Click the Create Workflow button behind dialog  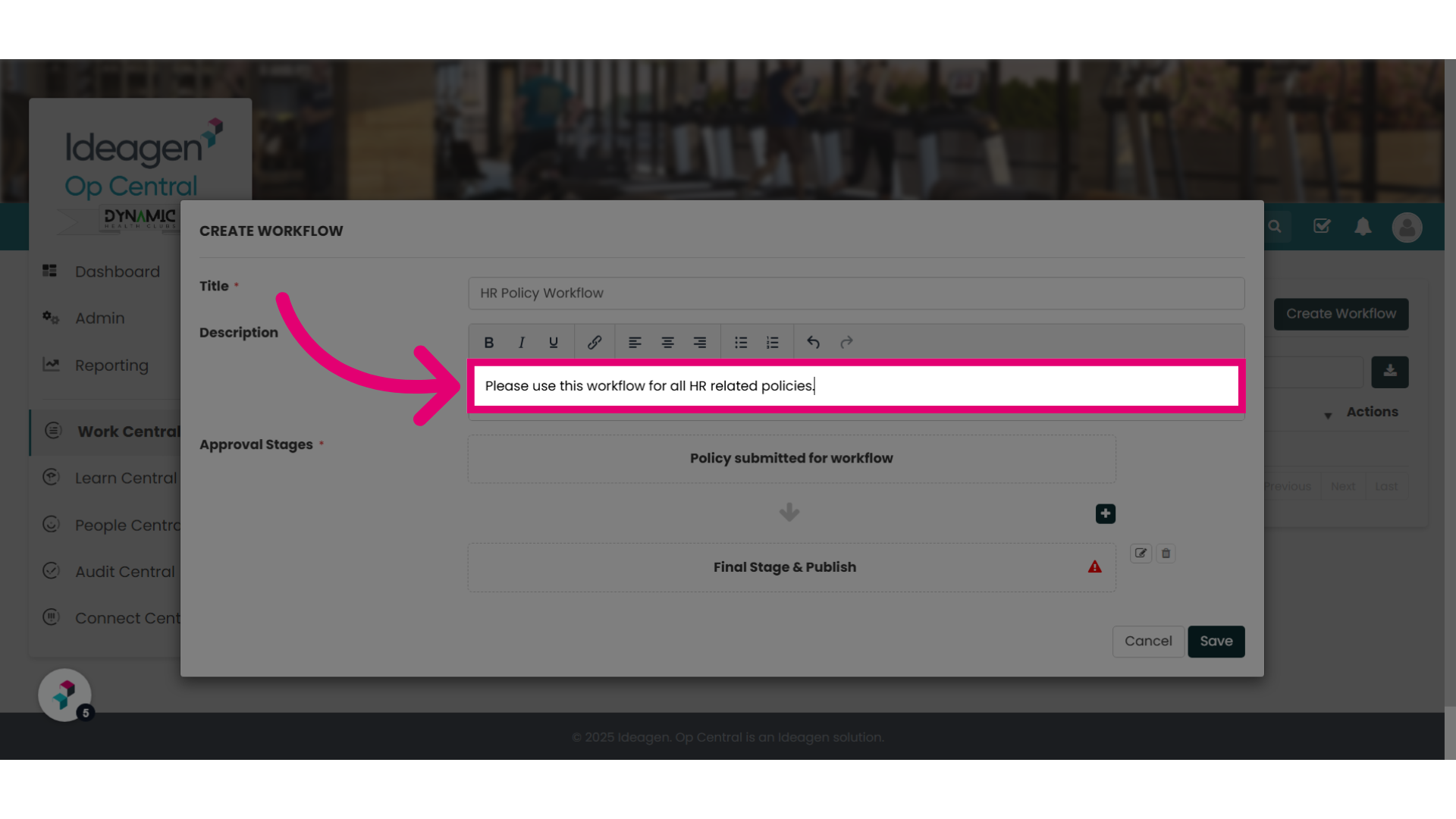(x=1341, y=314)
